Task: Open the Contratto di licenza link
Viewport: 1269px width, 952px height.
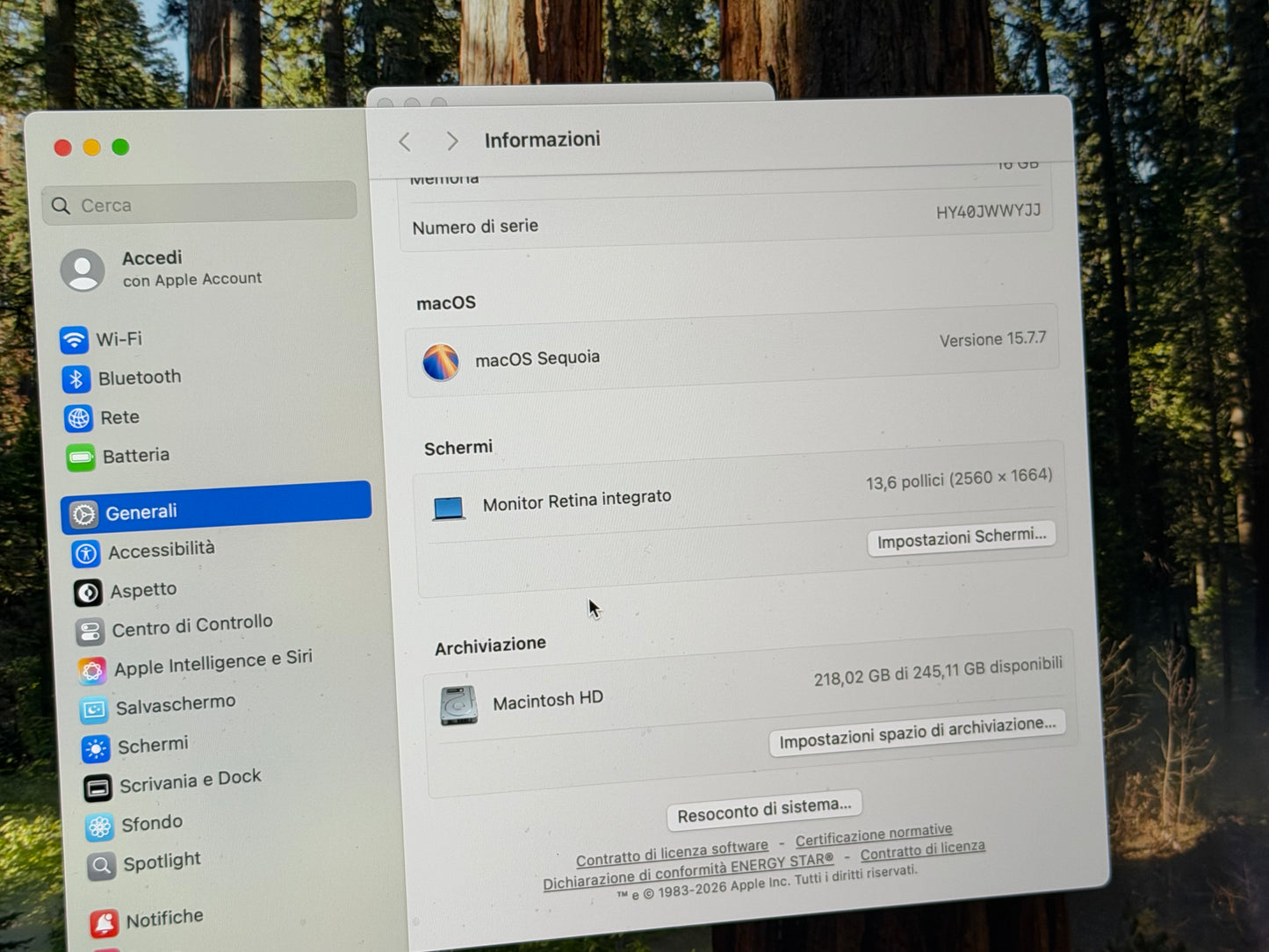Action: (923, 851)
